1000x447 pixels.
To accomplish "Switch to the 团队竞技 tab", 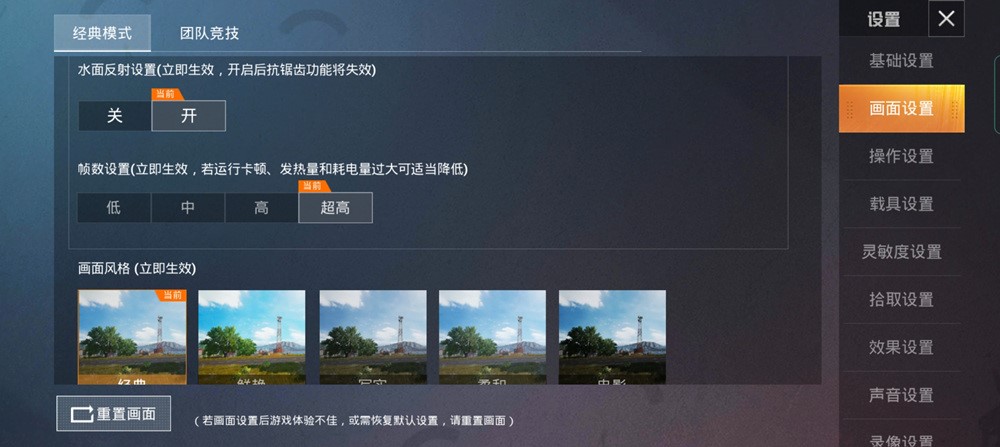I will [x=209, y=33].
